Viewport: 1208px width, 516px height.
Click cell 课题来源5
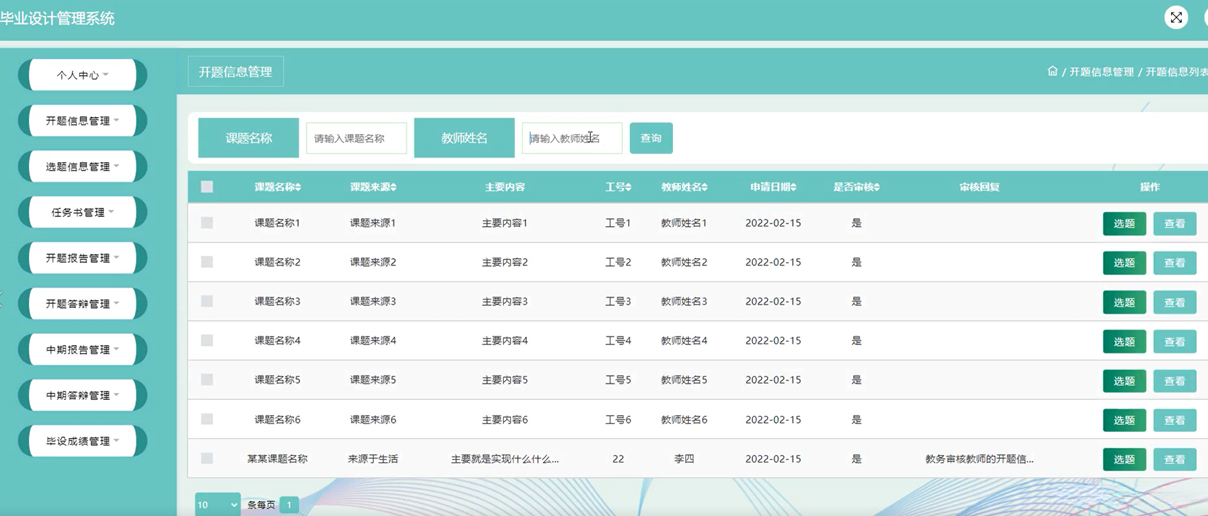tap(373, 380)
